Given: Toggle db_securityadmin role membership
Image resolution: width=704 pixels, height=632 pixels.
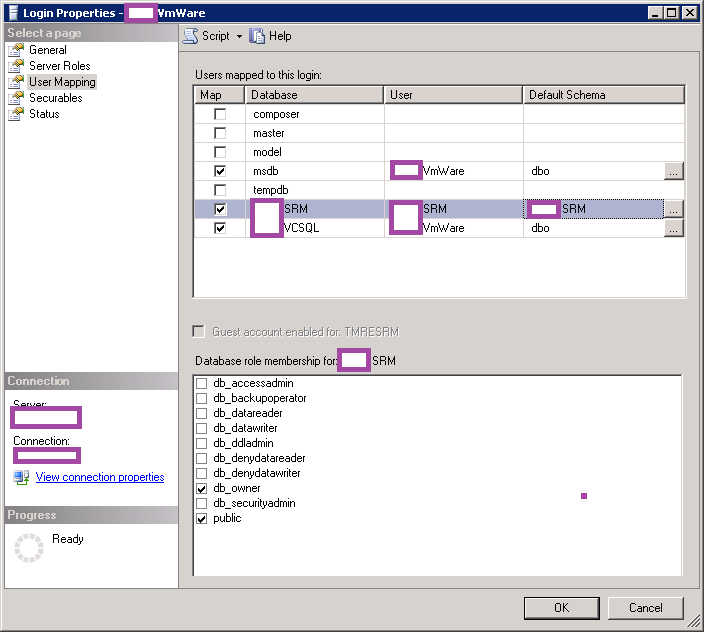Looking at the screenshot, I should point(202,503).
